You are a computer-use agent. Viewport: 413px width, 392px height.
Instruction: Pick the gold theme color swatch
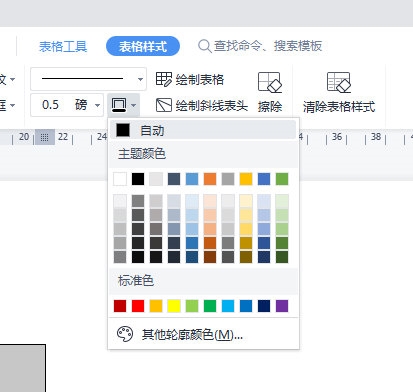246,179
